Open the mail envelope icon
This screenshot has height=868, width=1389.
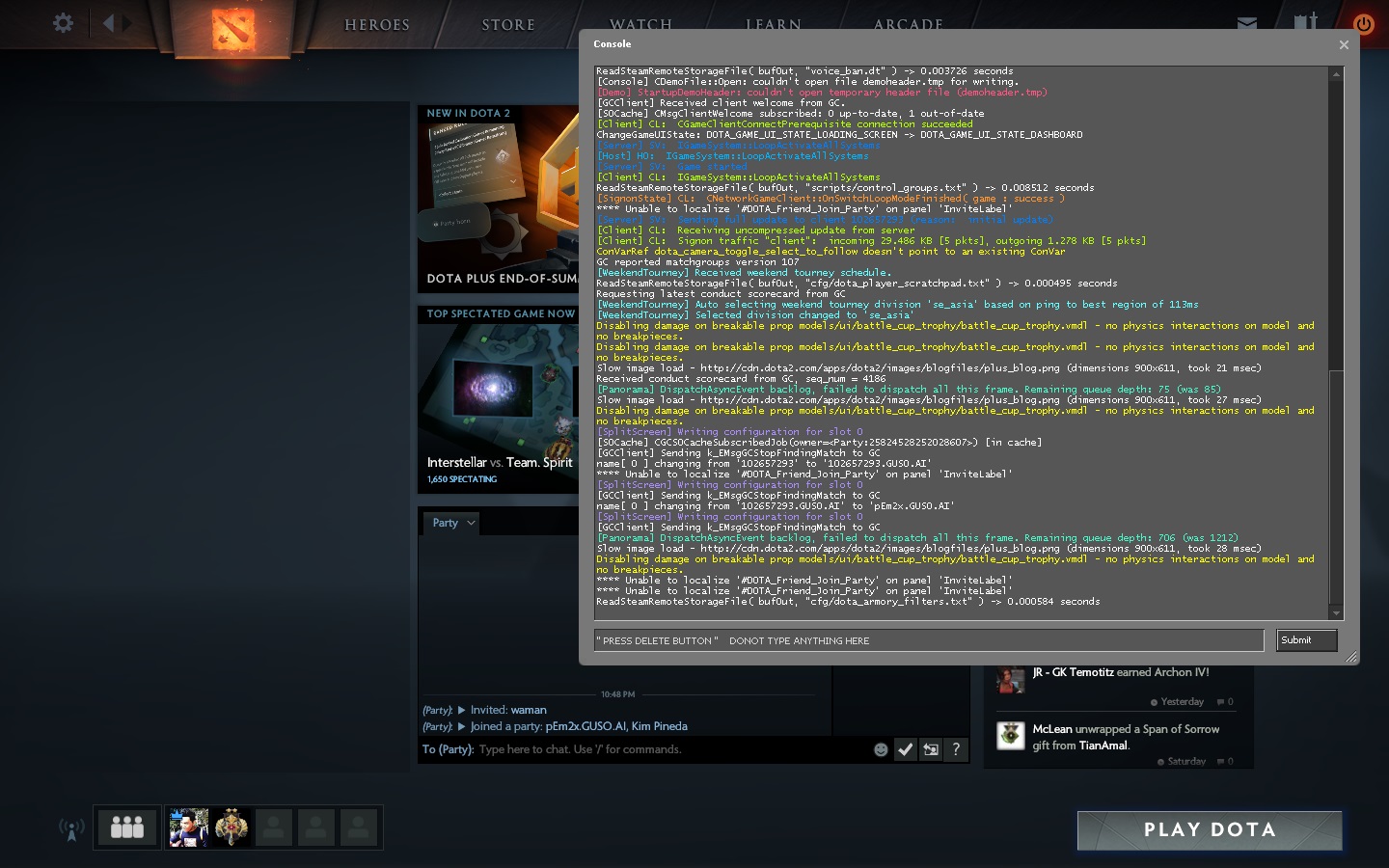coord(1247,22)
